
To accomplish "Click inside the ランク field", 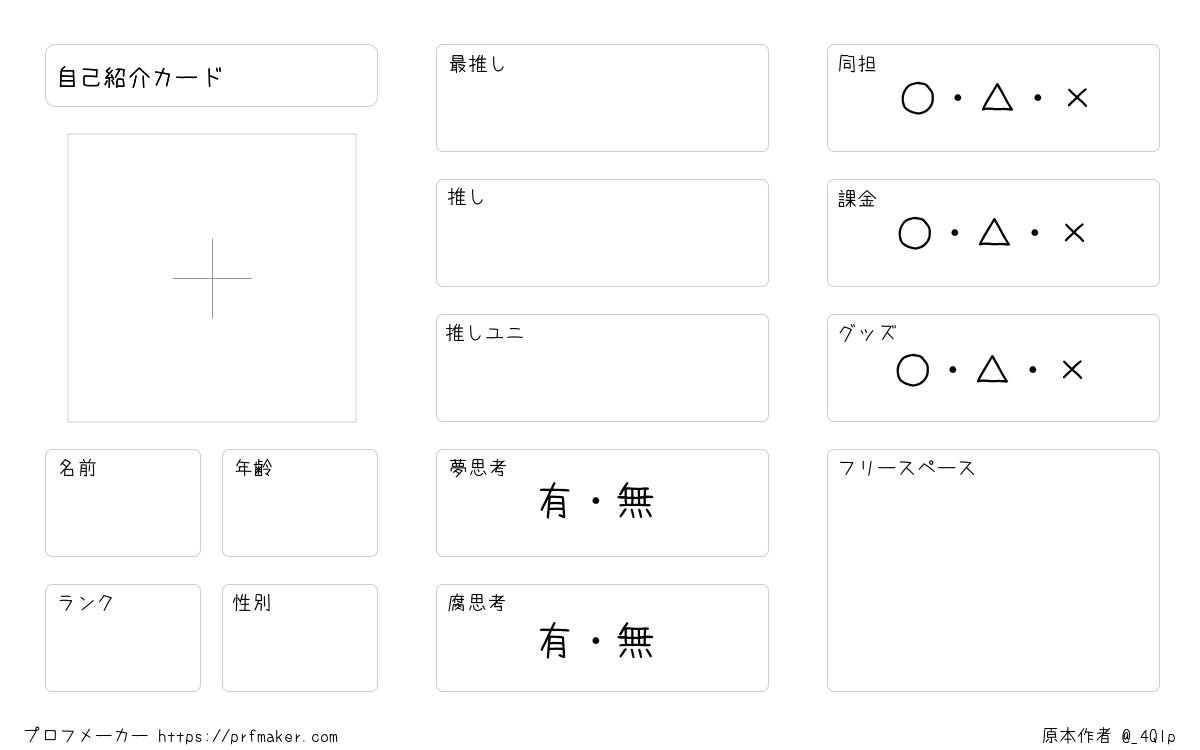I will pos(123,638).
